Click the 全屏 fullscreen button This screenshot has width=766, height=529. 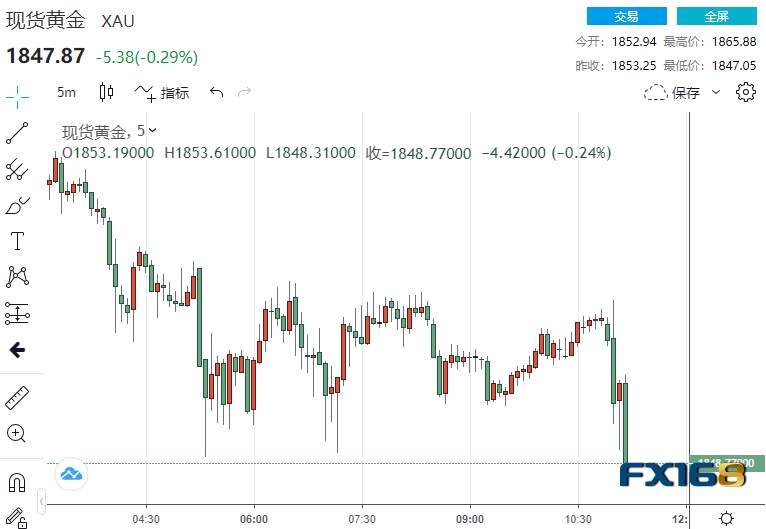coord(716,16)
